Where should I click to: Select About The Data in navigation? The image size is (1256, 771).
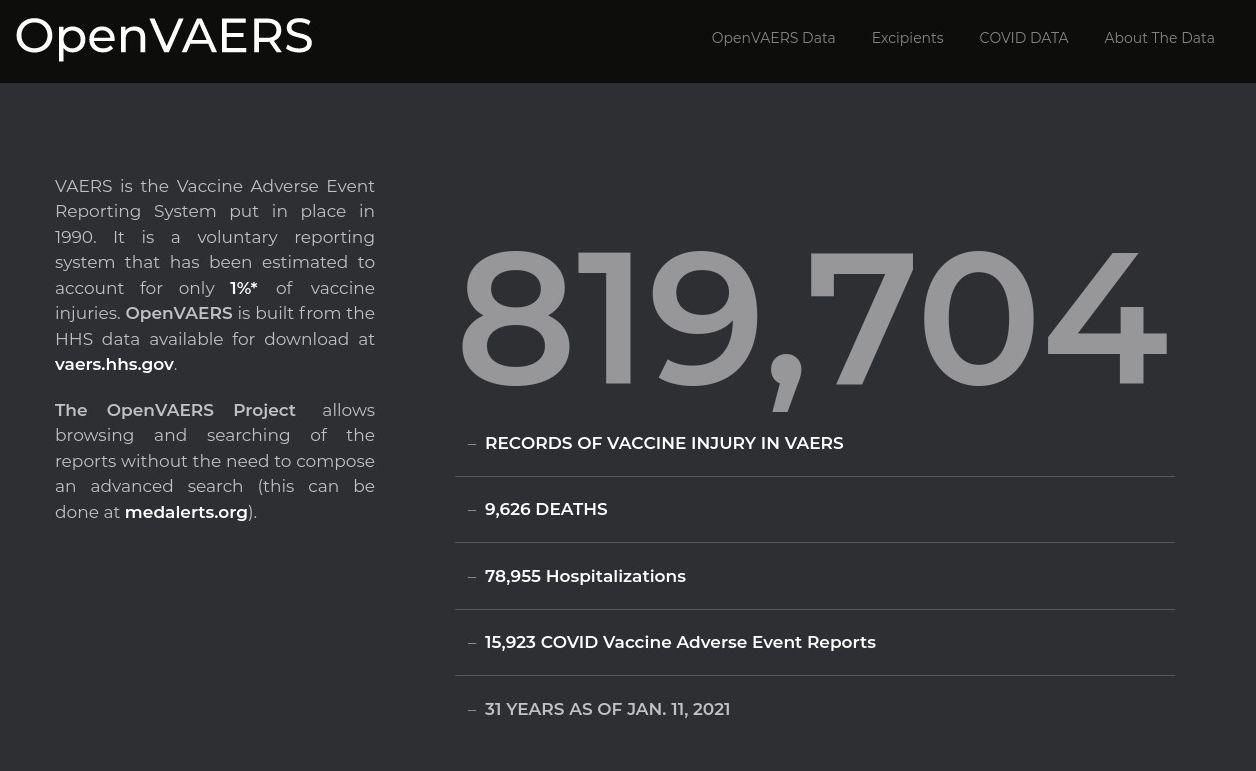pyautogui.click(x=1159, y=38)
